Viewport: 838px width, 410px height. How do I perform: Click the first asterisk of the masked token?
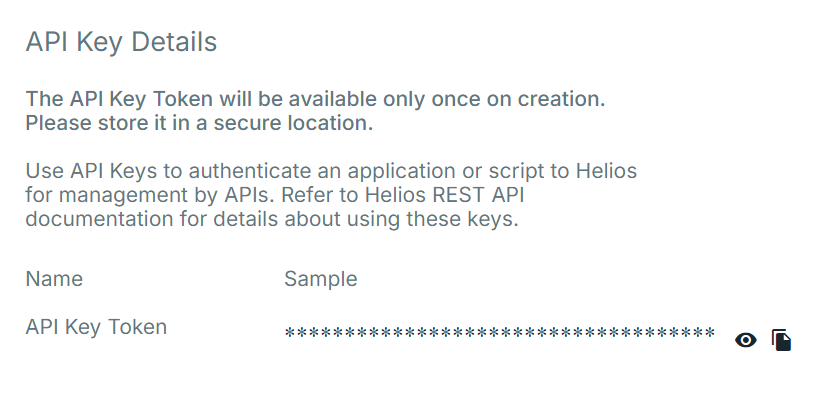[290, 334]
